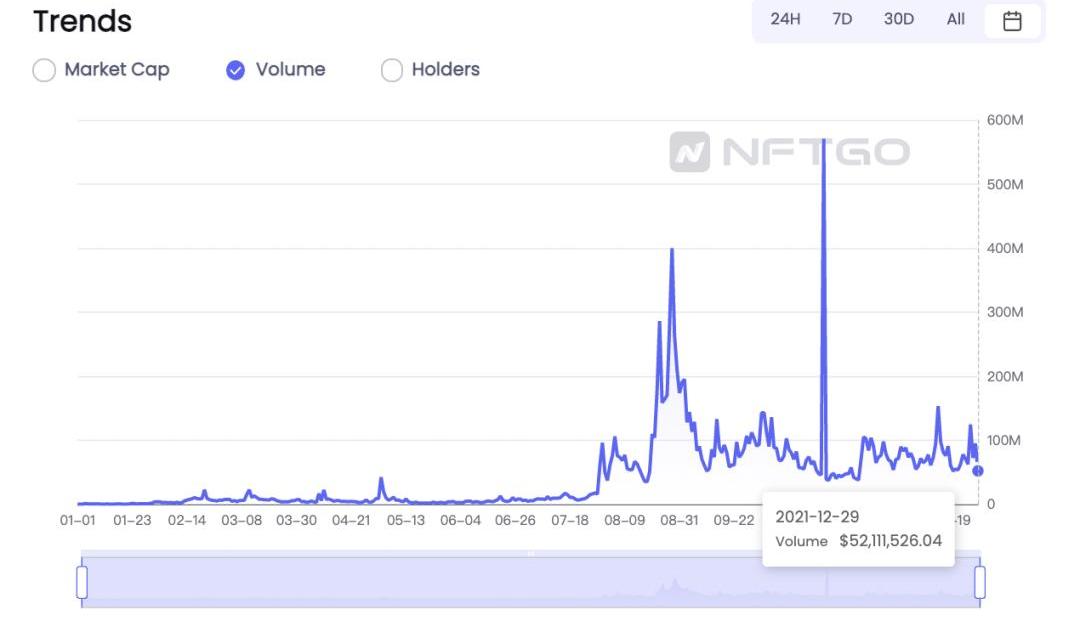Show the 30D time range

coord(899,19)
